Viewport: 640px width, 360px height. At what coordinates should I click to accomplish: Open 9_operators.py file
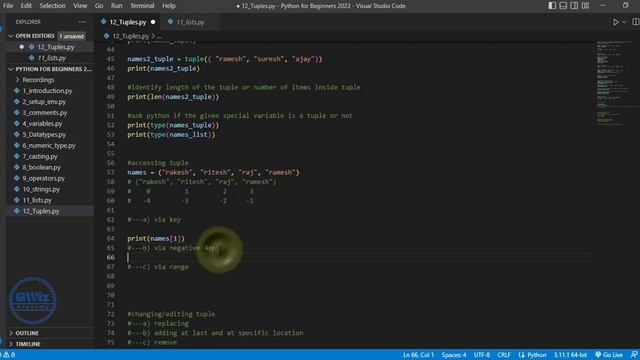click(x=44, y=179)
